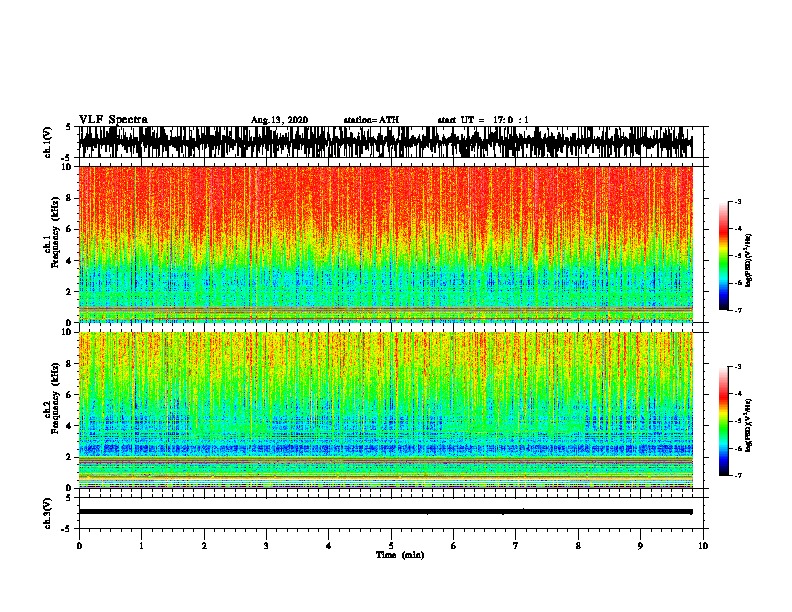Click the "ch.1(V)" axis label
The width and height of the screenshot is (792, 612).
pyautogui.click(x=47, y=142)
